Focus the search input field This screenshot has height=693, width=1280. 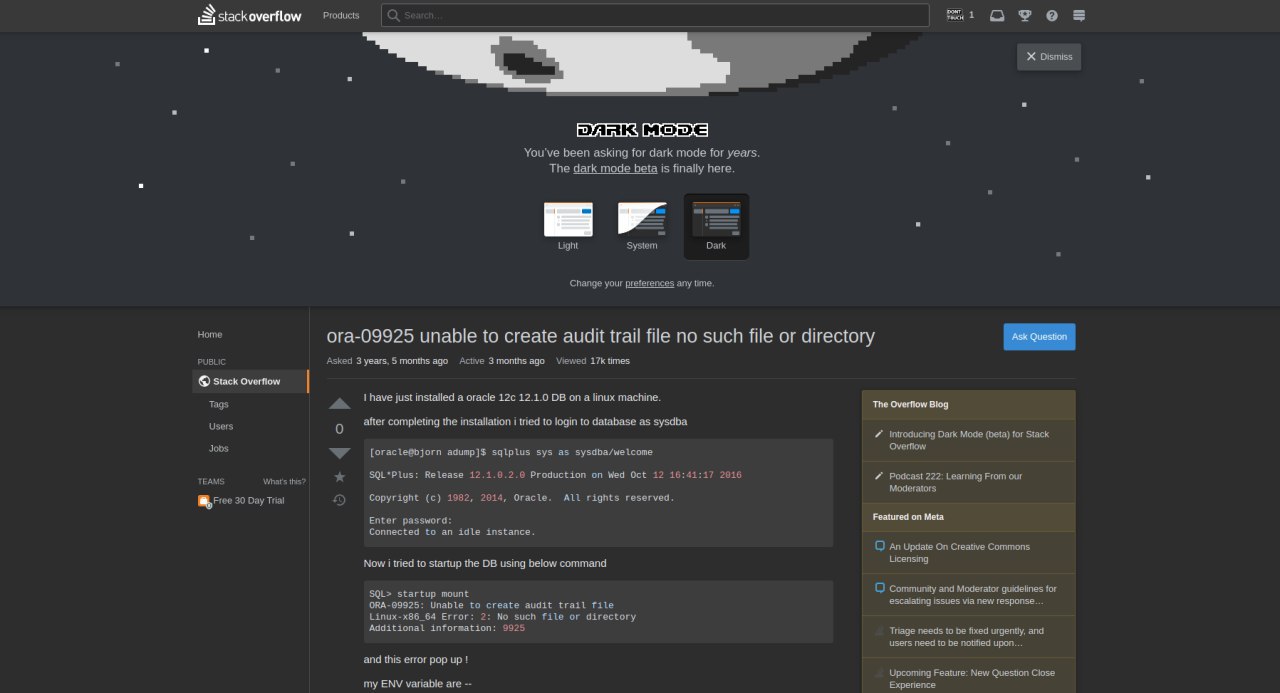(x=655, y=15)
